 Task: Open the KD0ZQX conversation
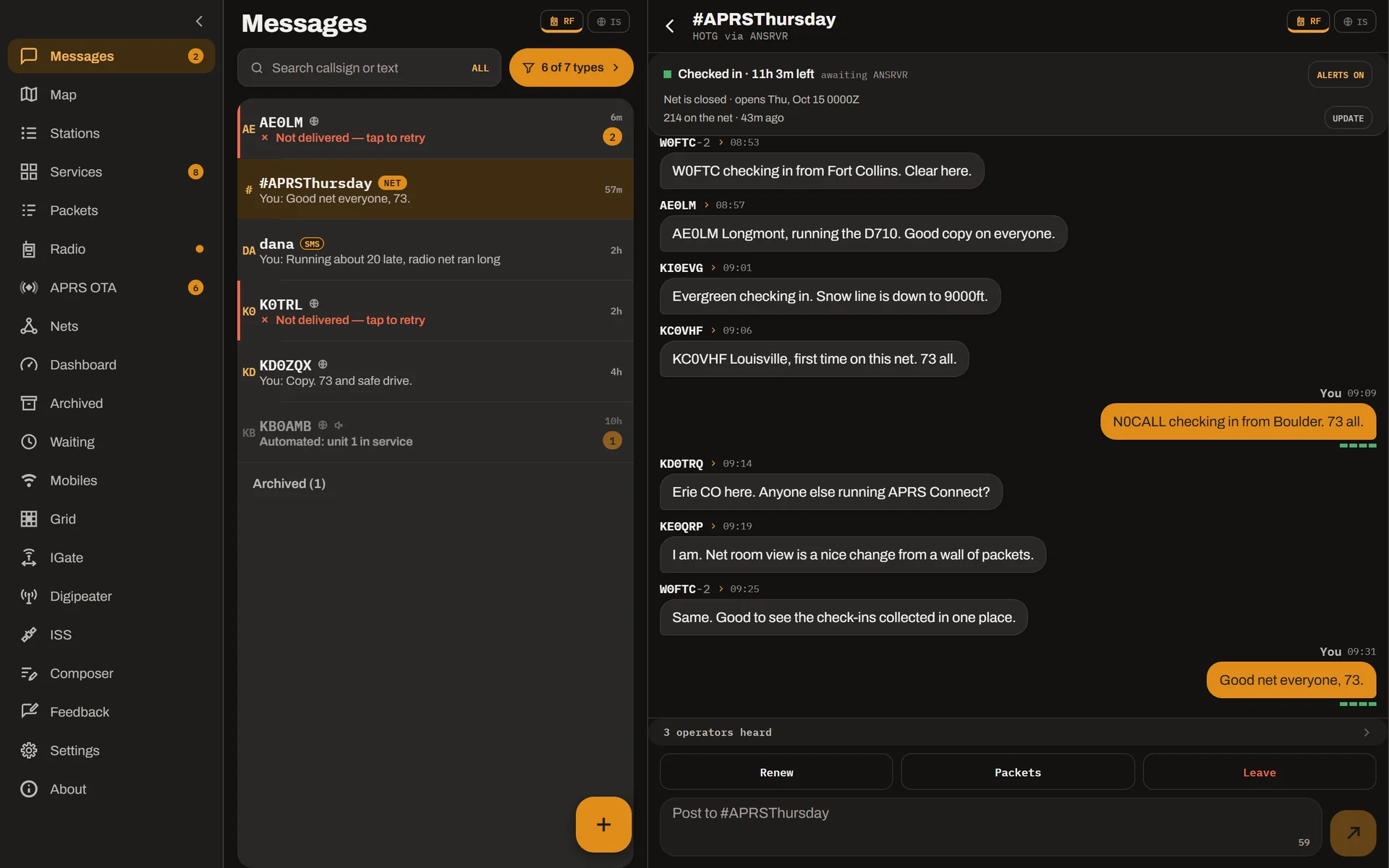[x=436, y=372]
